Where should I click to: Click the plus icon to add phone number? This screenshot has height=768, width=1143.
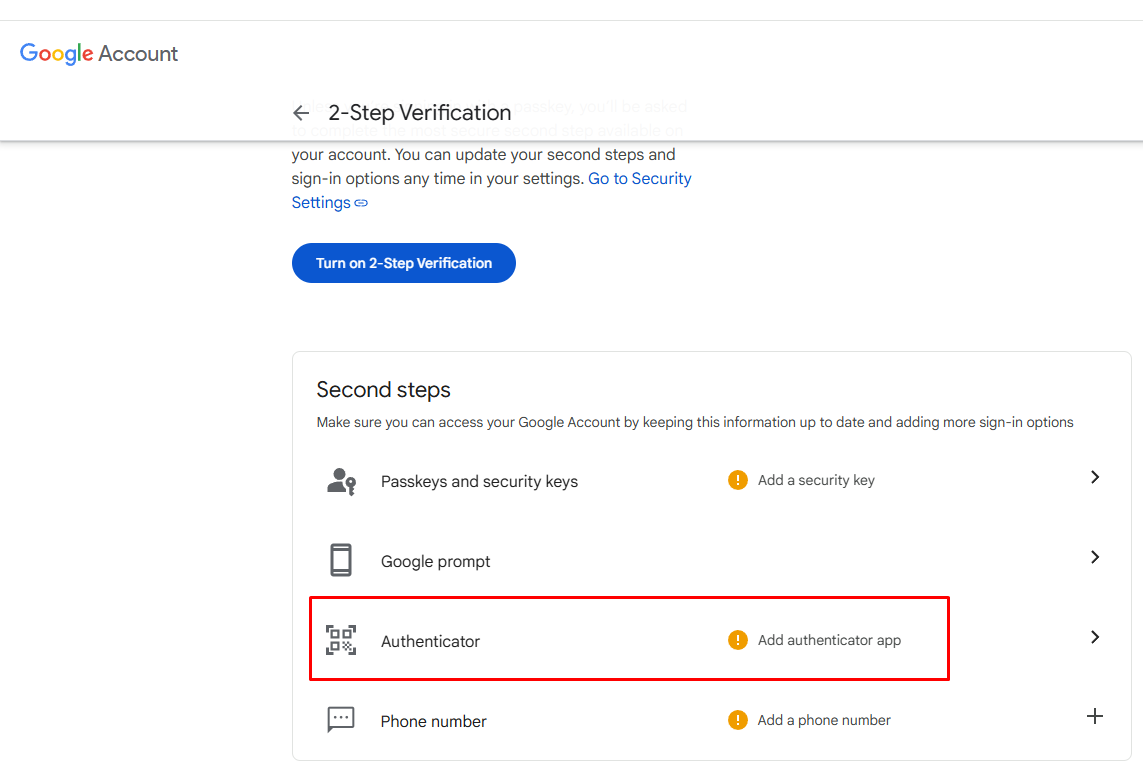[1095, 717]
